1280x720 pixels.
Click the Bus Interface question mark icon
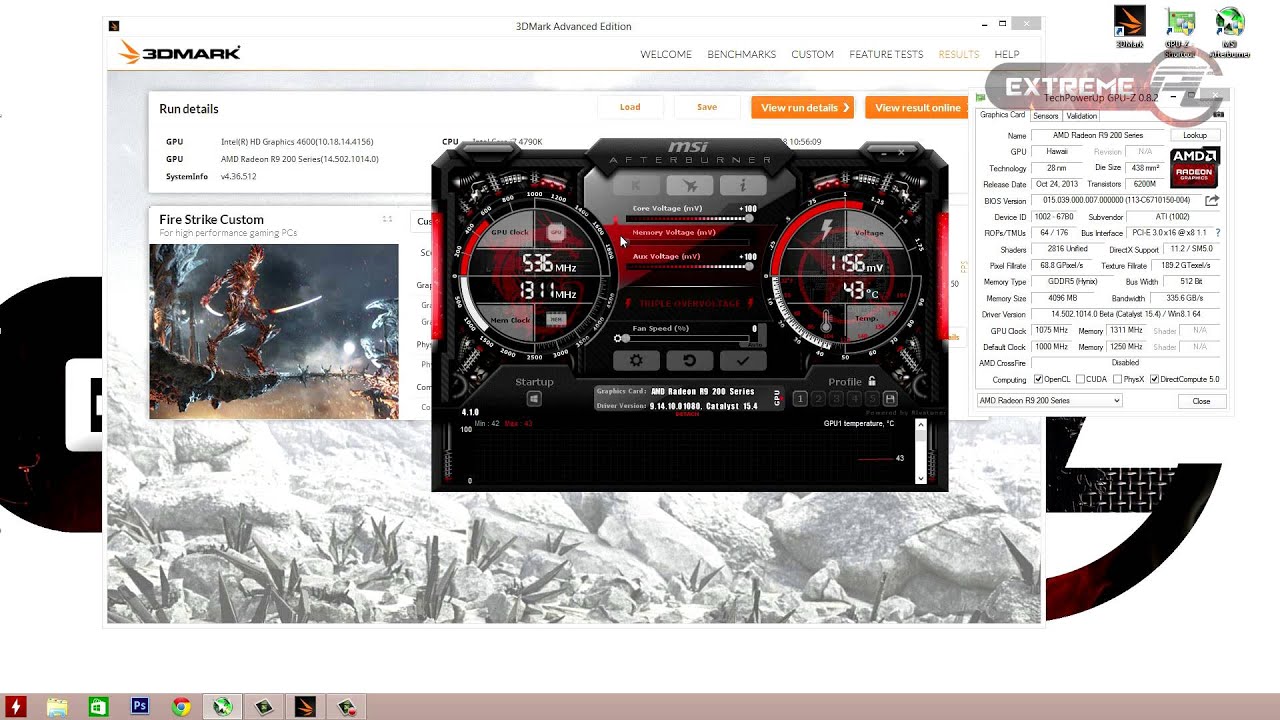tap(1217, 233)
